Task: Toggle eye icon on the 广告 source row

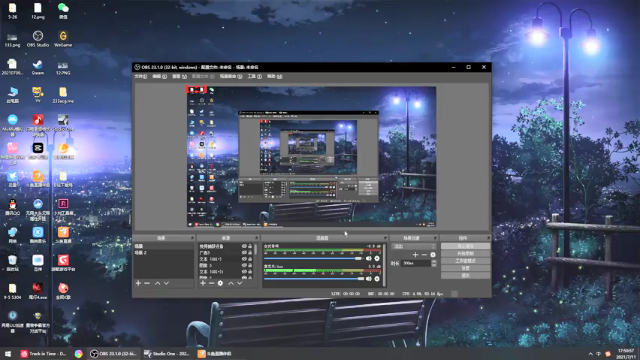Action: [x=244, y=253]
